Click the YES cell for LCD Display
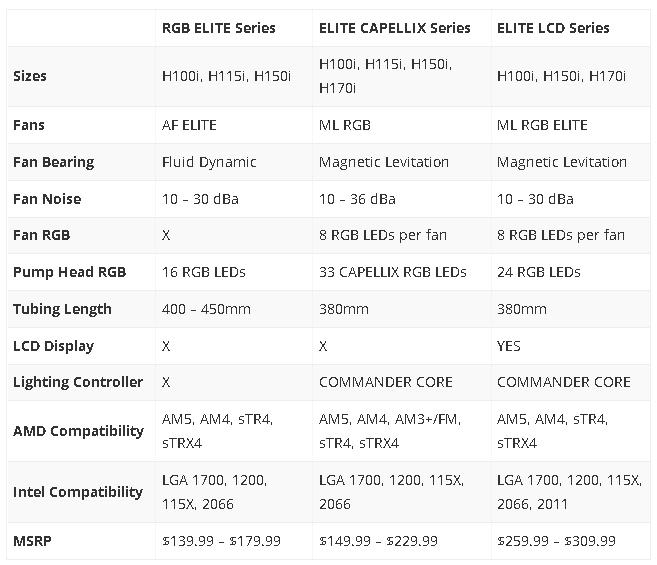 (x=509, y=346)
